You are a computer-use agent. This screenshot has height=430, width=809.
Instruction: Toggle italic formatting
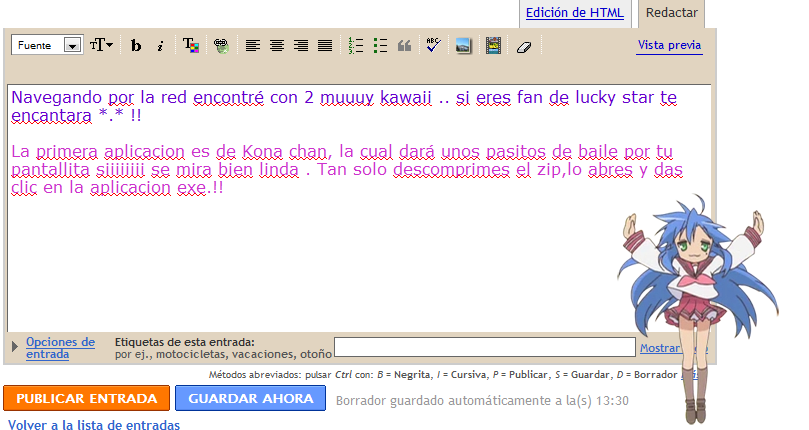pos(160,46)
